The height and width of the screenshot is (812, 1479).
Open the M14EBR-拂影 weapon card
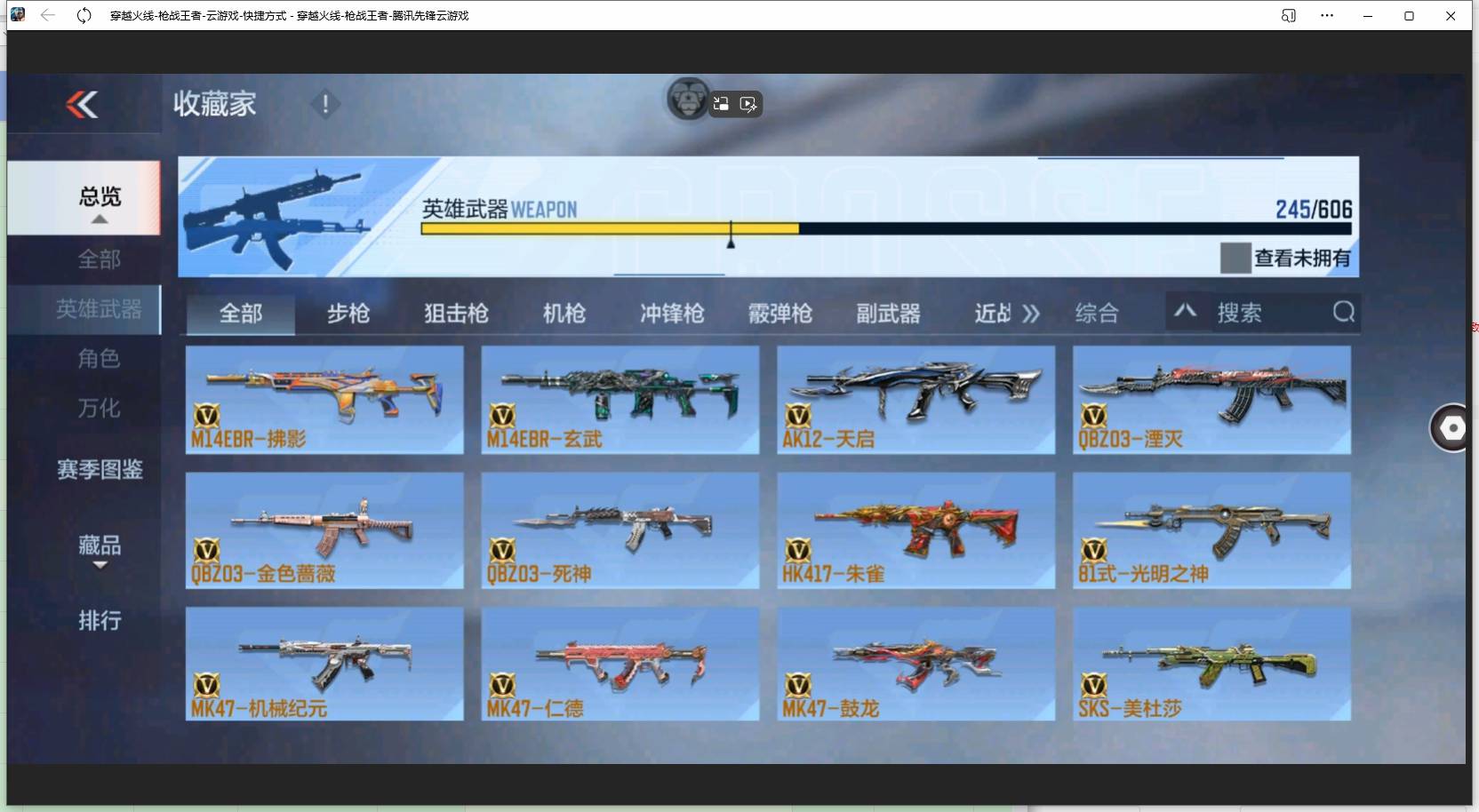324,400
